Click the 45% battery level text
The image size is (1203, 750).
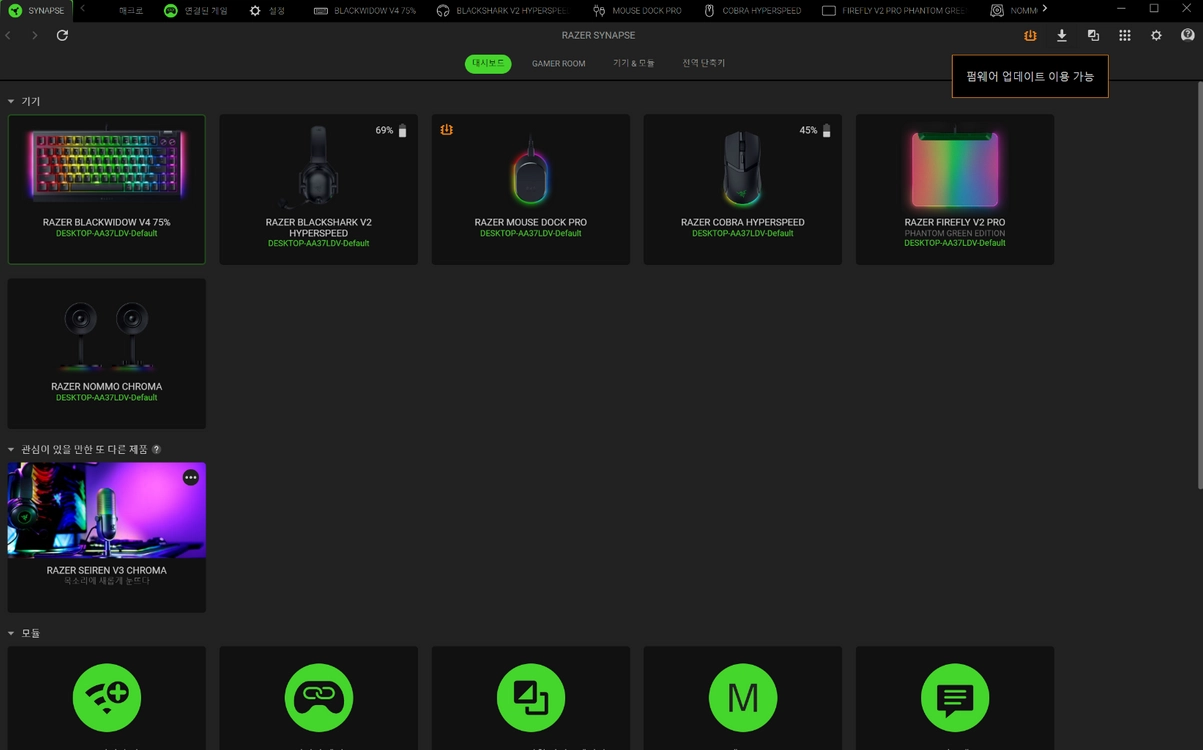coord(809,131)
